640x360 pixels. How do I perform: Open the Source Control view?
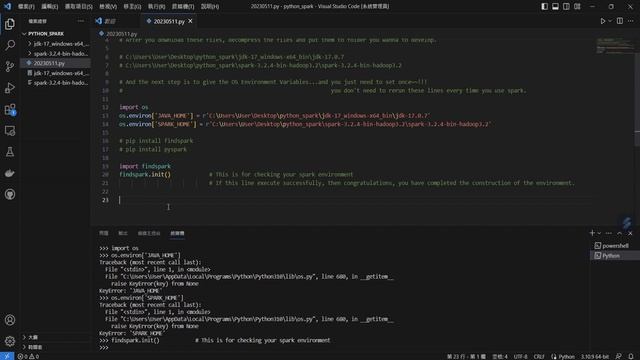[x=10, y=66]
